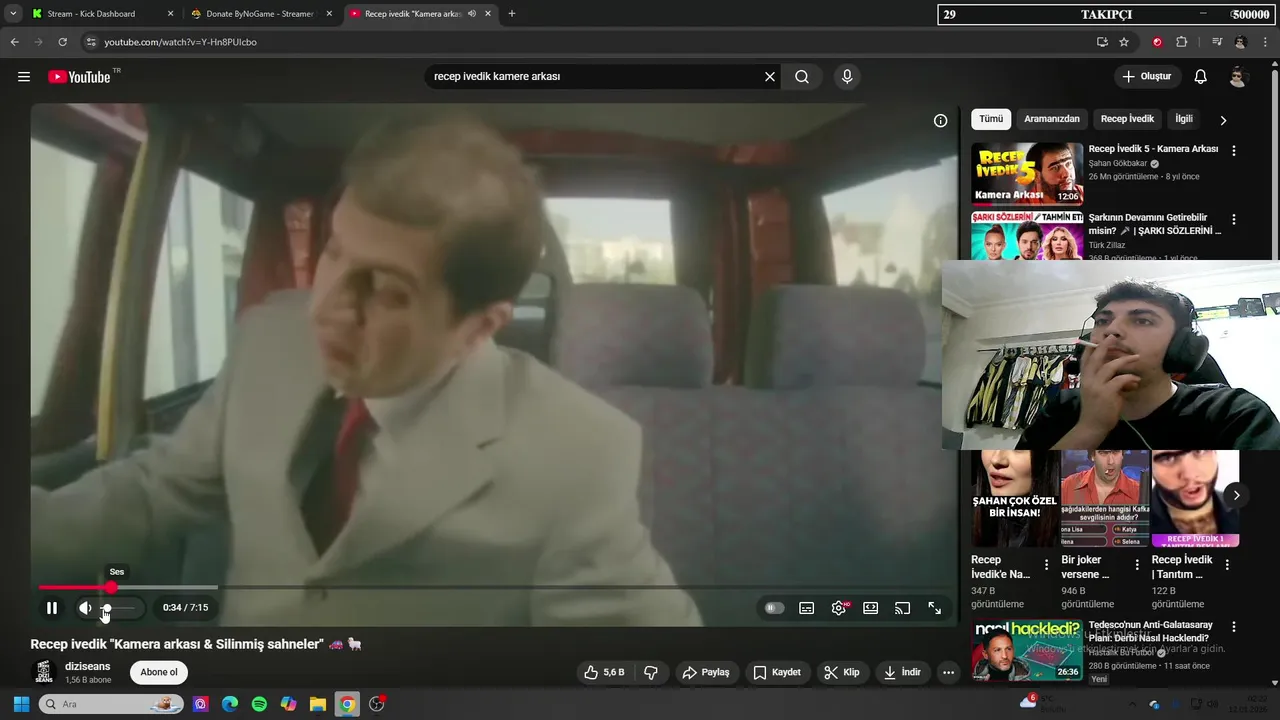Share the video with the Paylaş button
Image resolution: width=1280 pixels, height=720 pixels.
pyautogui.click(x=706, y=672)
